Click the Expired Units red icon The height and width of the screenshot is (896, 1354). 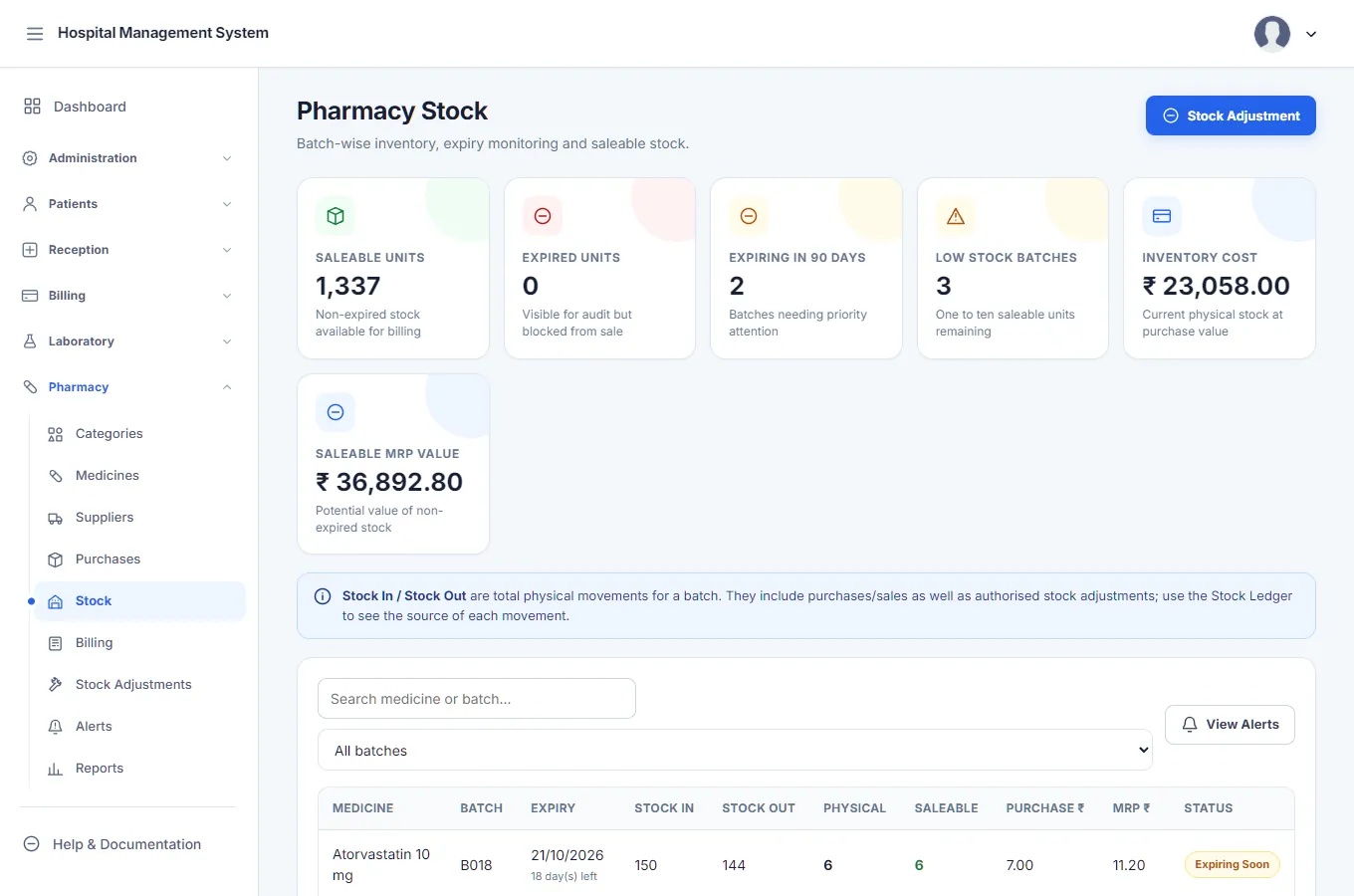pos(543,216)
